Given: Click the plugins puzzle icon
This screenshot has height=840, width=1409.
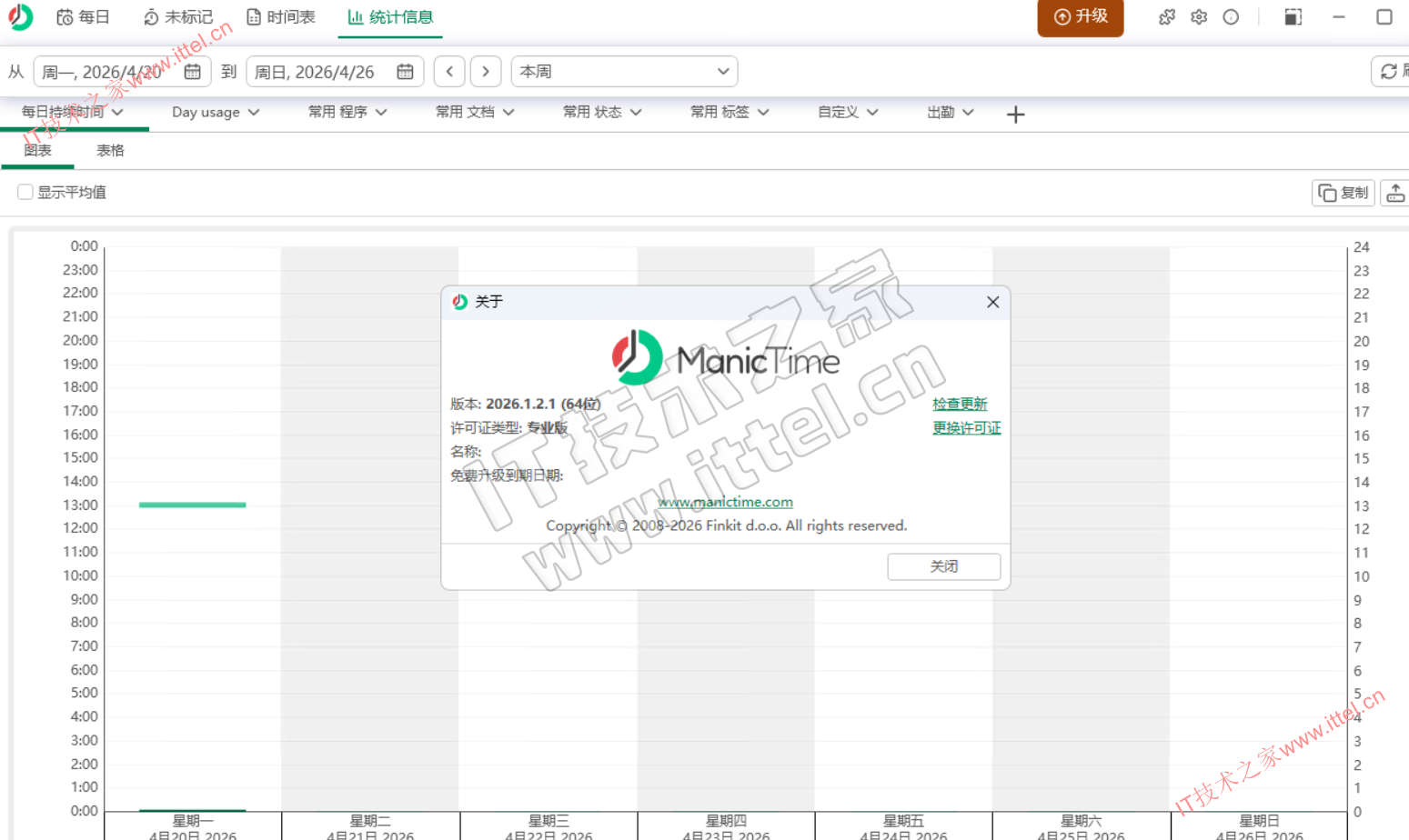Looking at the screenshot, I should (x=1167, y=17).
